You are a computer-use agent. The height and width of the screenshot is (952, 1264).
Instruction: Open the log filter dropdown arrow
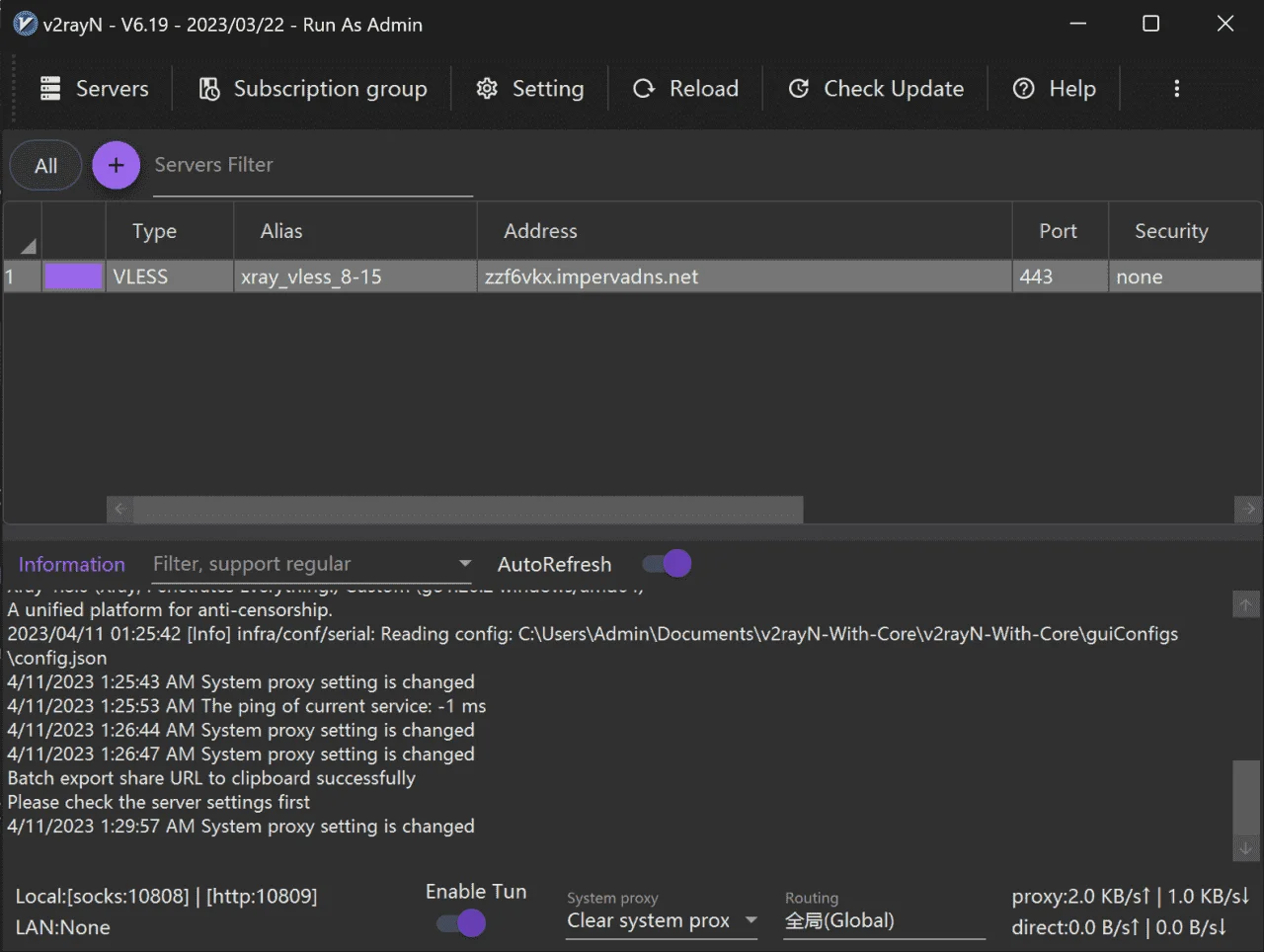tap(464, 564)
